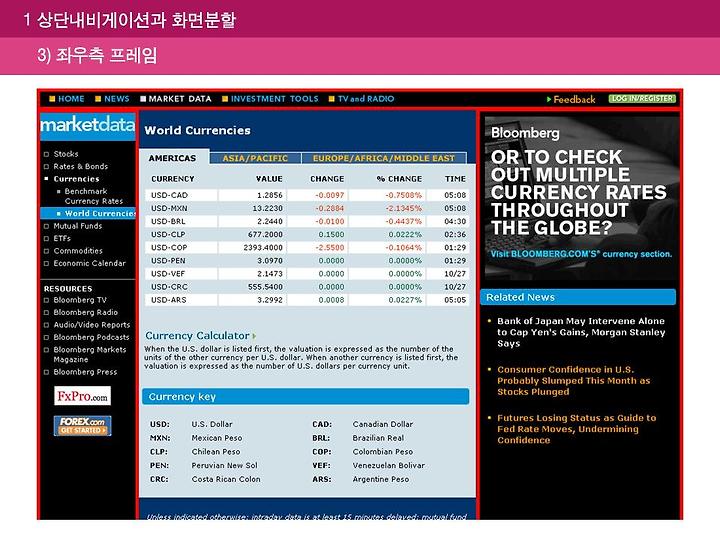The width and height of the screenshot is (720, 540).
Task: Click the USD-PEN currency row
Action: pyautogui.click(x=307, y=260)
